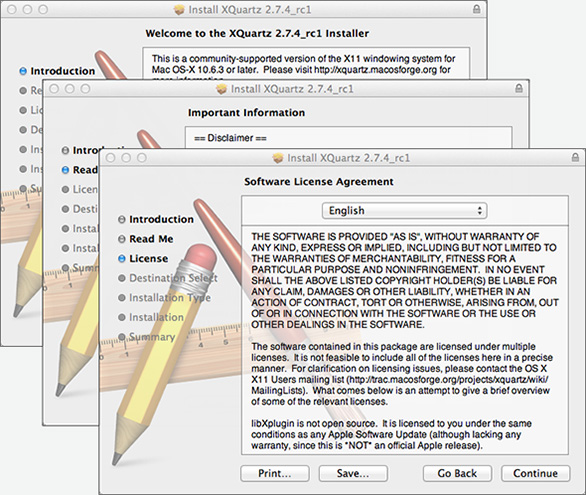Click the package icon in Important Information window title
The height and width of the screenshot is (495, 586).
point(221,89)
